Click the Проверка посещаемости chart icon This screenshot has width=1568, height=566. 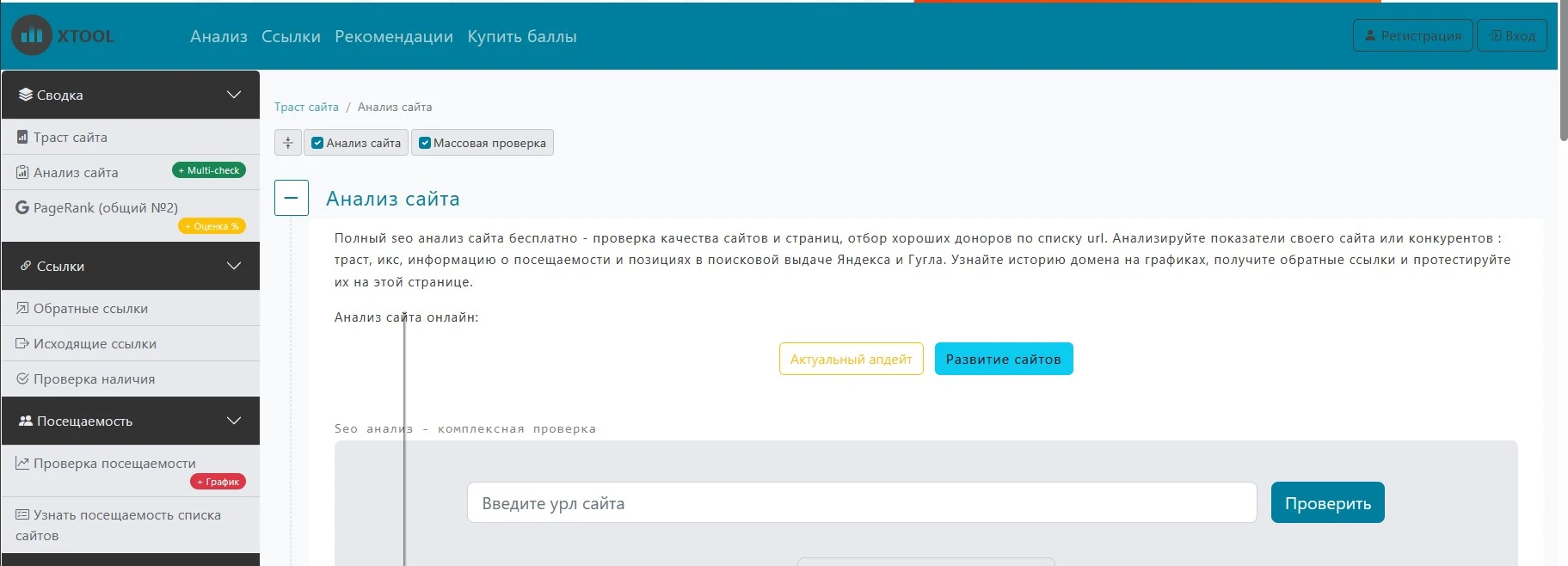pos(22,463)
